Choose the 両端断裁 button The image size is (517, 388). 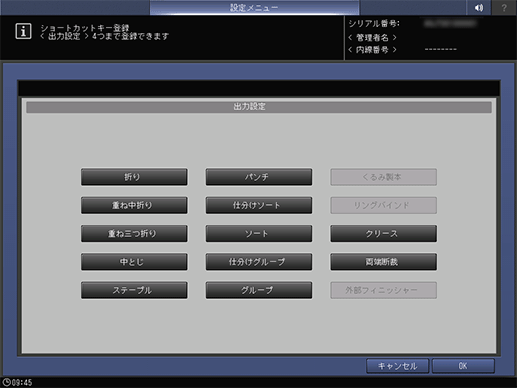point(383,262)
